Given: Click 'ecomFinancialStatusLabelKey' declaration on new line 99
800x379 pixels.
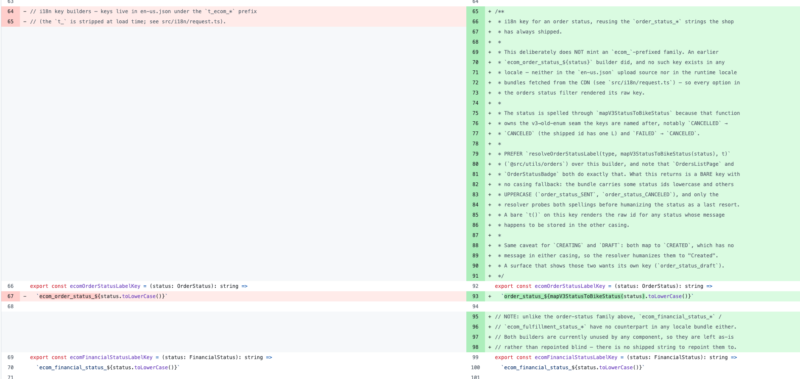Looking at the screenshot, I should [577, 358].
